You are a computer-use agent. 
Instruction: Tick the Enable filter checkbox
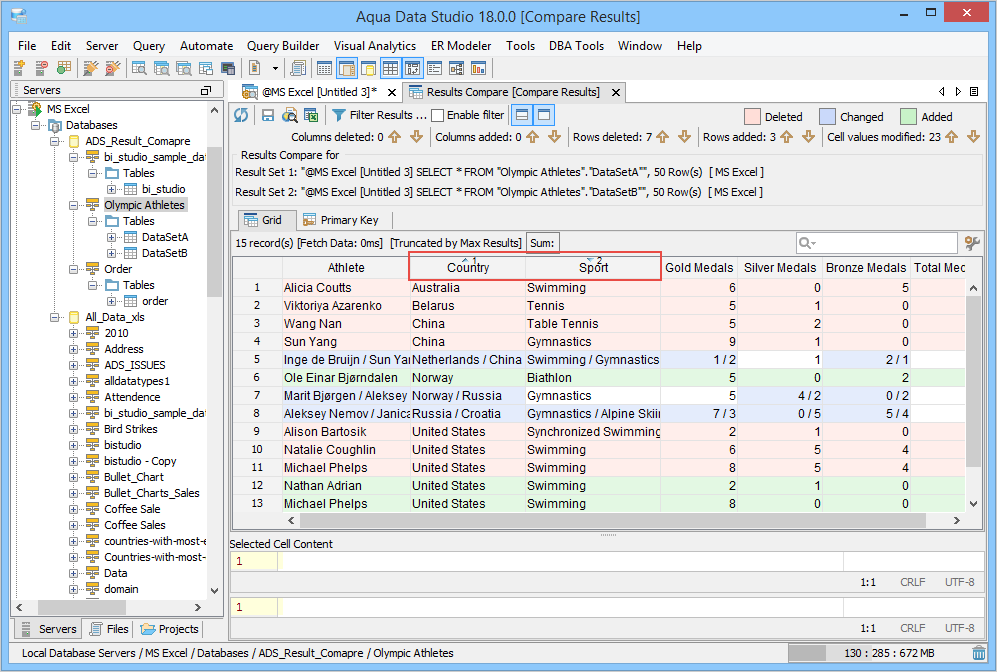tap(437, 115)
